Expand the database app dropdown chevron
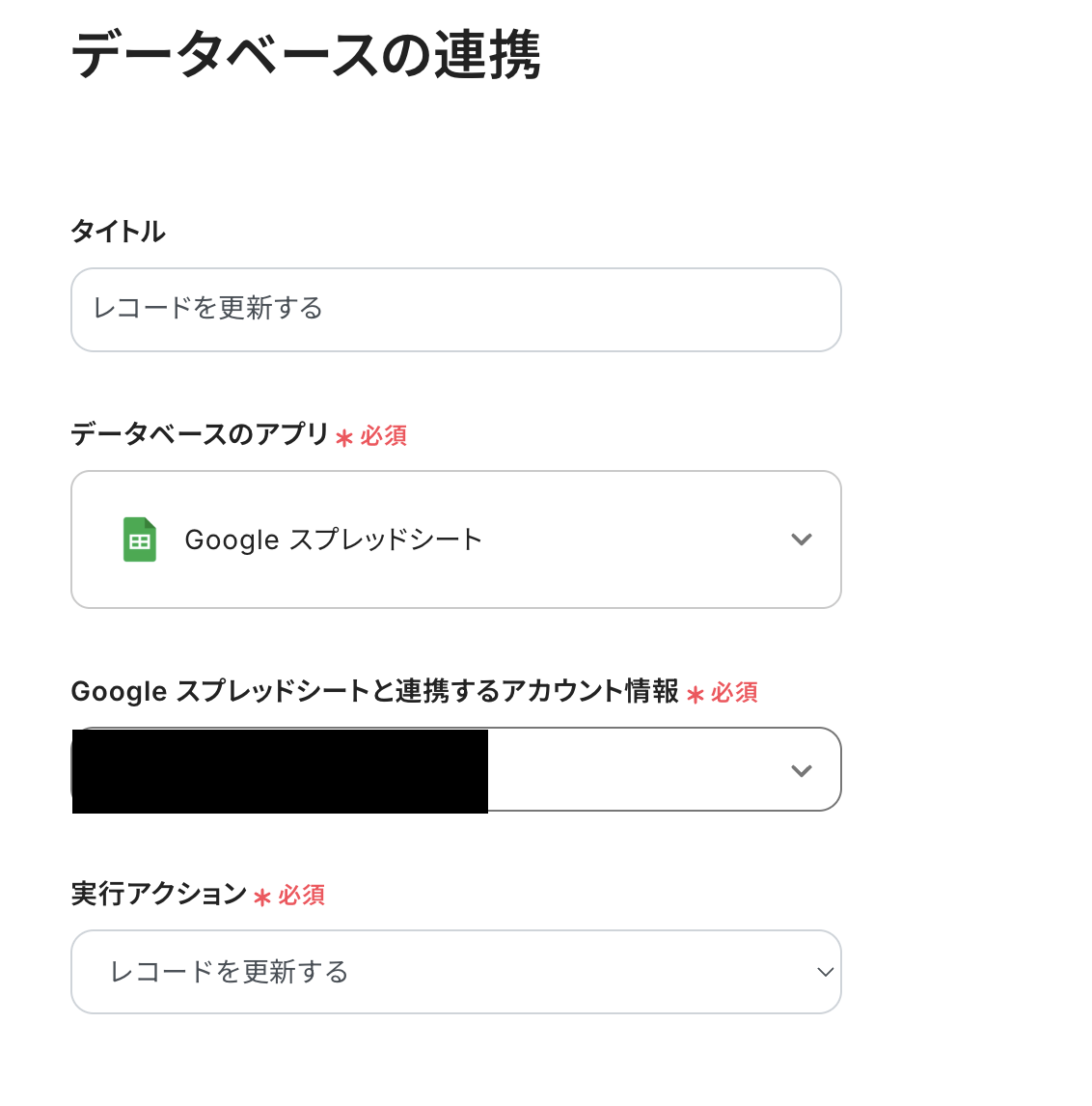The height and width of the screenshot is (1106, 1092). point(801,539)
